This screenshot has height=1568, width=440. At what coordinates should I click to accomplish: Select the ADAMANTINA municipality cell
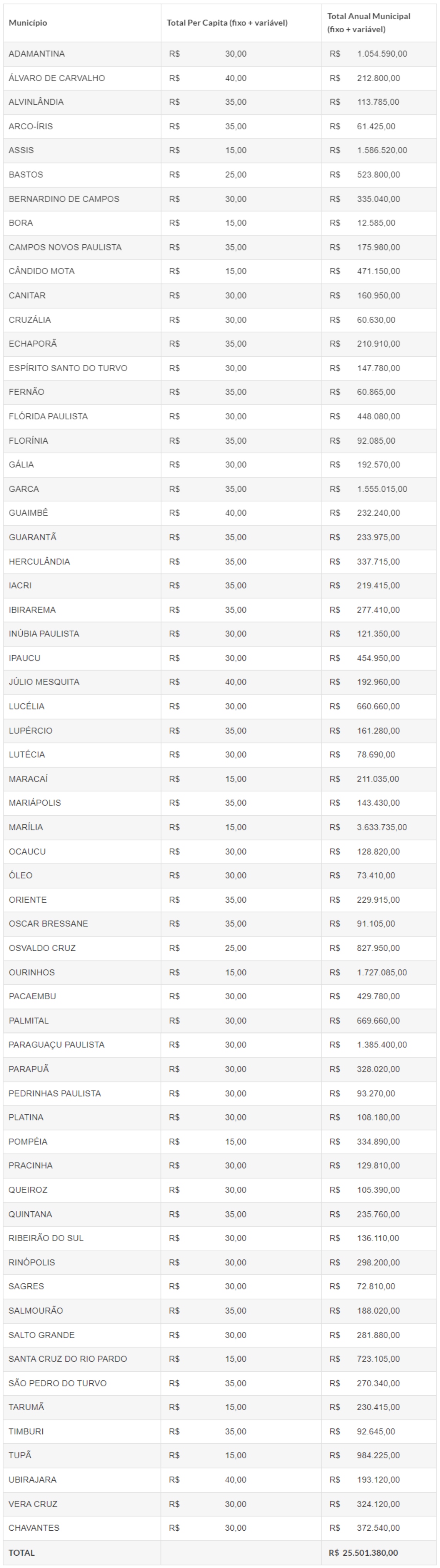tap(37, 53)
